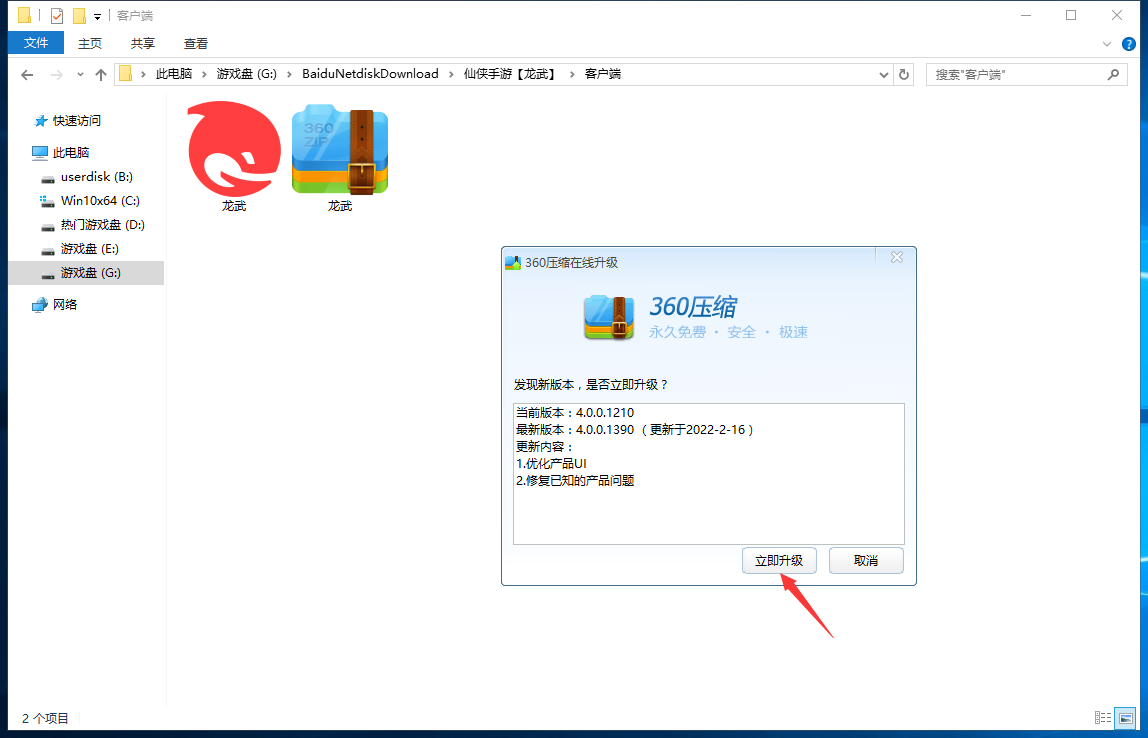Screen dimensions: 1148x738
Task: Select the red 龙武 application icon
Action: 233,150
